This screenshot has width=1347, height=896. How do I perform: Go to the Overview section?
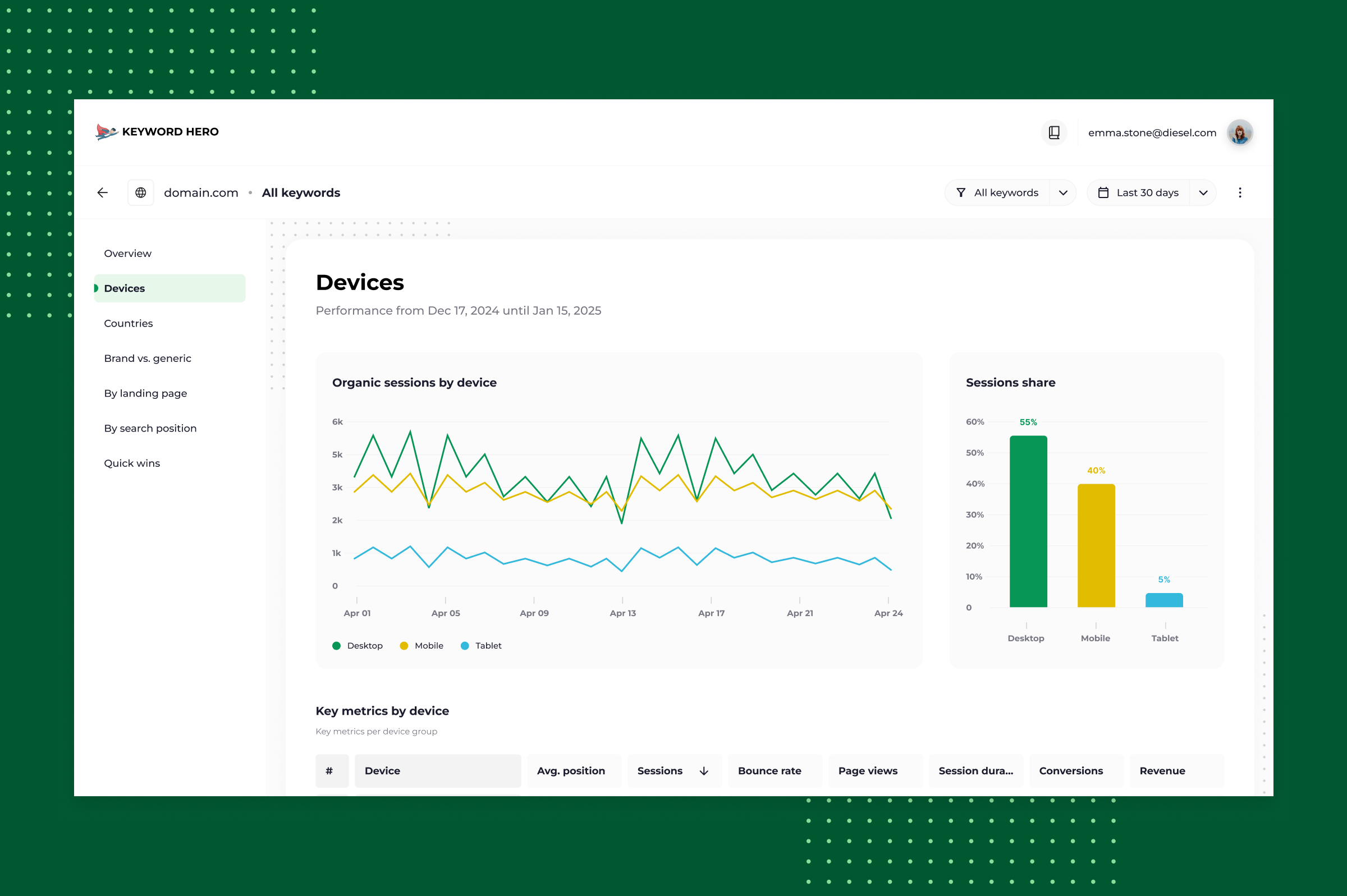coord(127,253)
